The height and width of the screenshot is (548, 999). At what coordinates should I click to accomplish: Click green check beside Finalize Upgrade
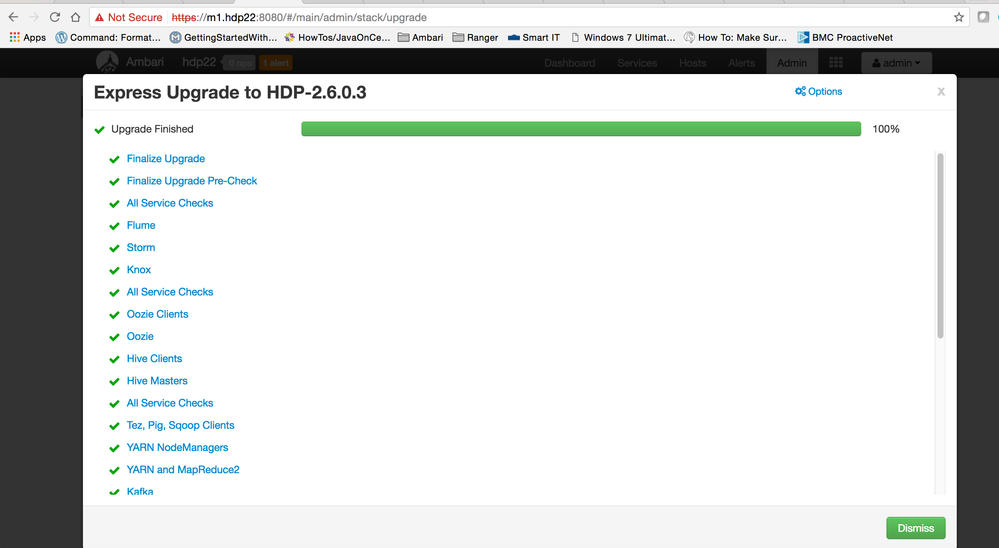pos(115,159)
